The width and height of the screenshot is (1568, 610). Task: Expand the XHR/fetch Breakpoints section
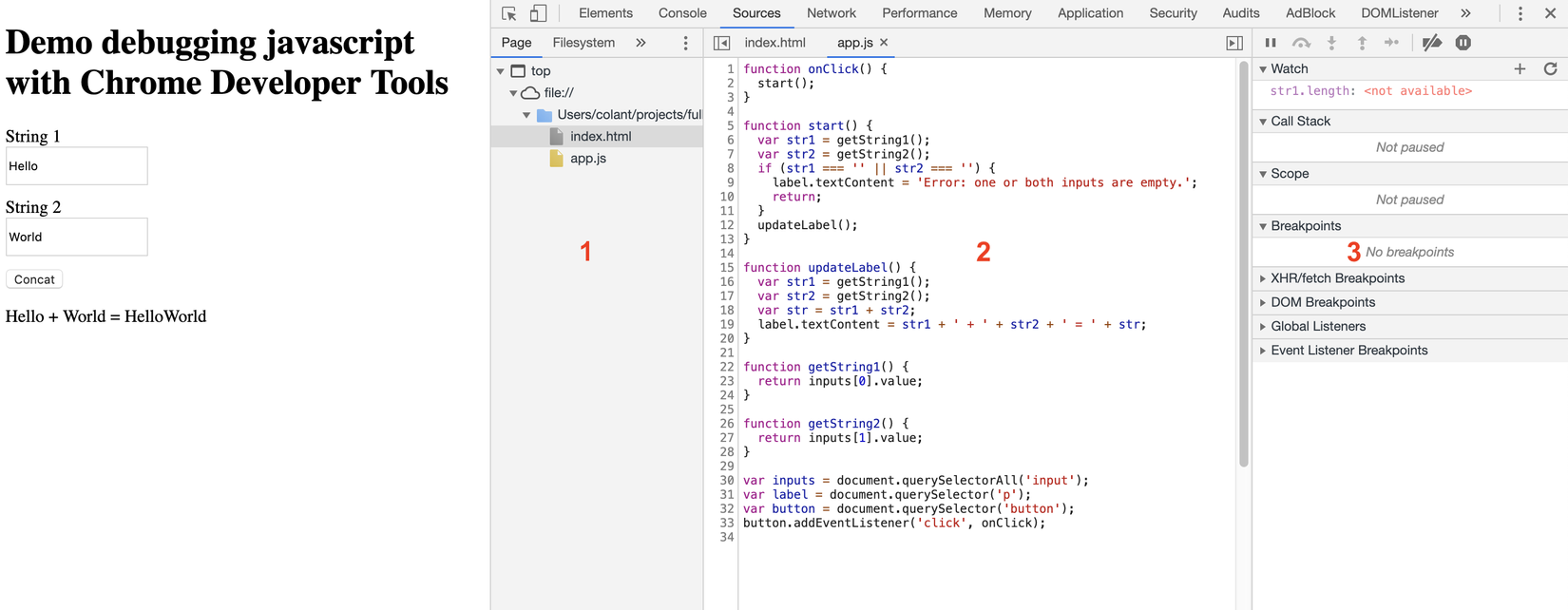[1337, 278]
